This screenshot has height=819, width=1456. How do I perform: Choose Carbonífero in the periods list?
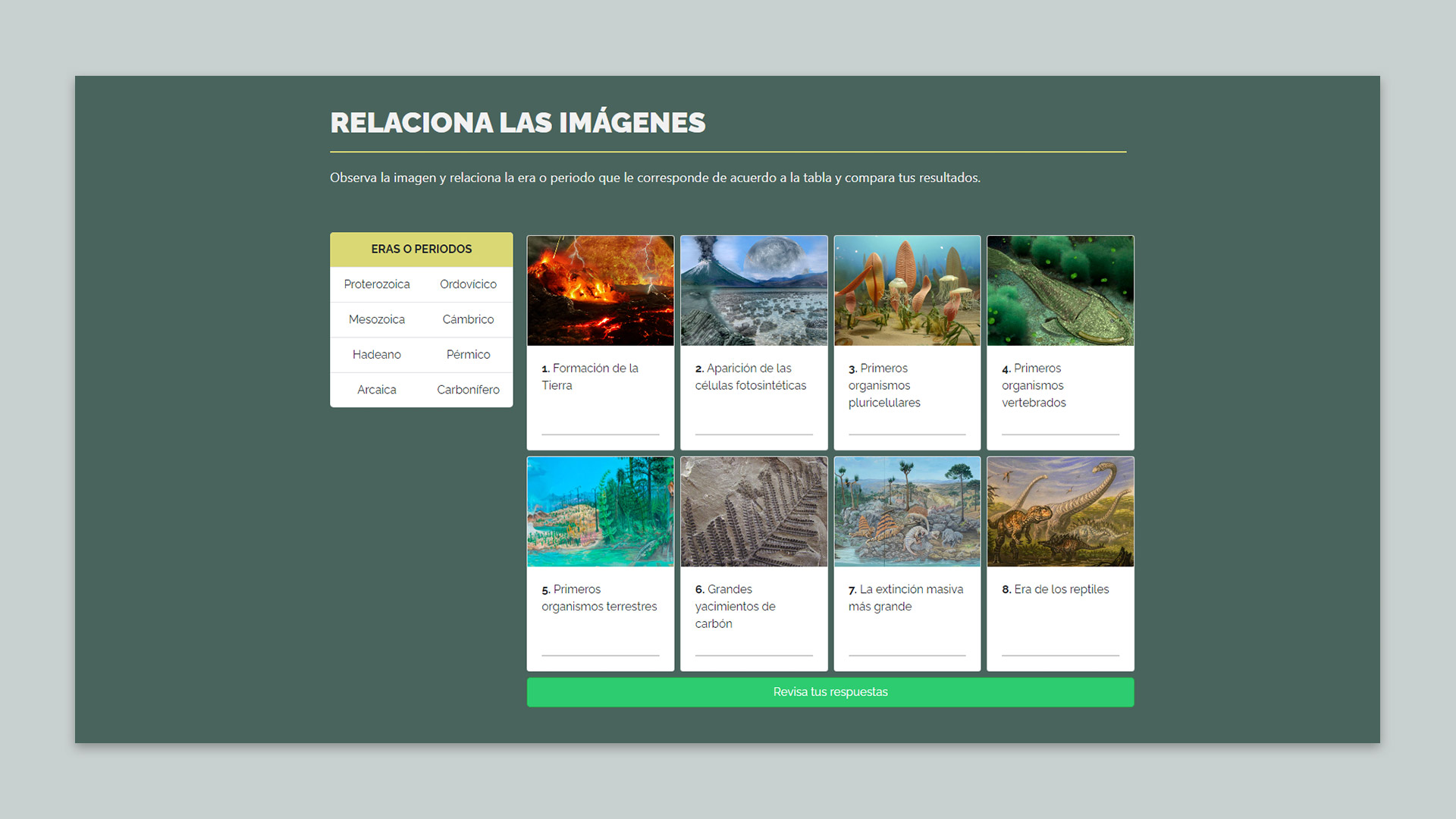[x=468, y=390]
